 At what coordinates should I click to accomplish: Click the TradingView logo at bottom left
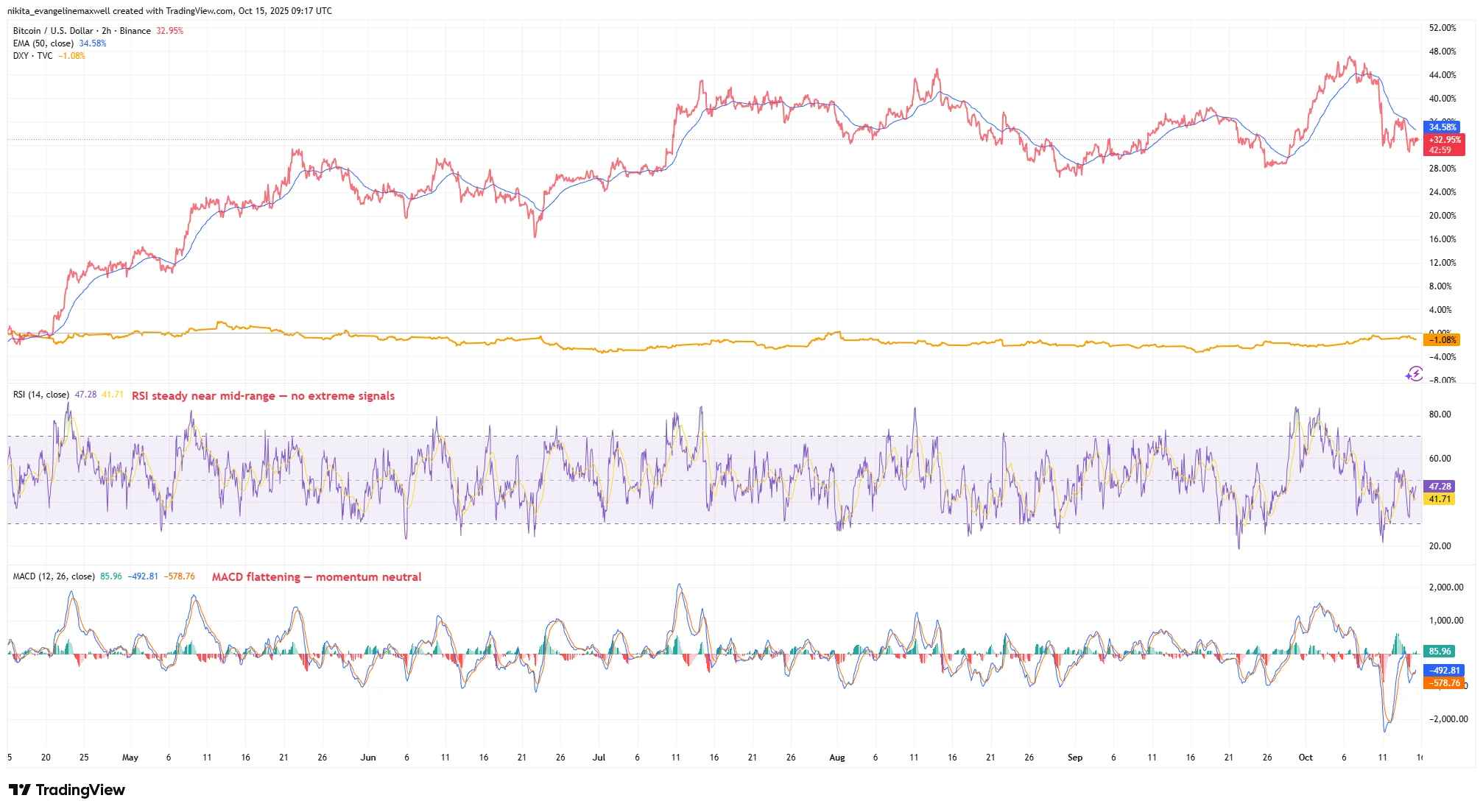click(x=67, y=790)
